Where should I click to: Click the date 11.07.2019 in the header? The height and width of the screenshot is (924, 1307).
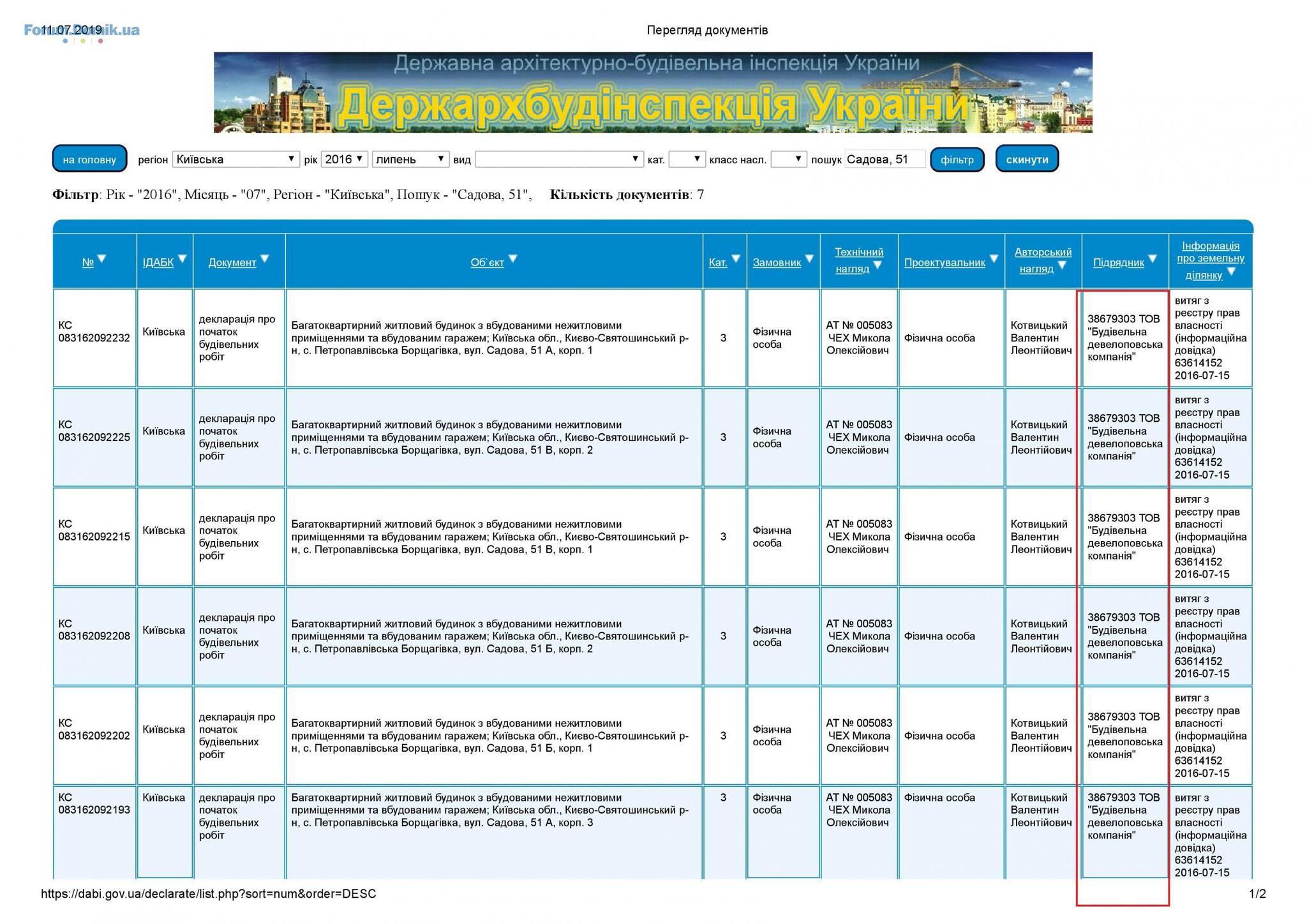point(71,30)
